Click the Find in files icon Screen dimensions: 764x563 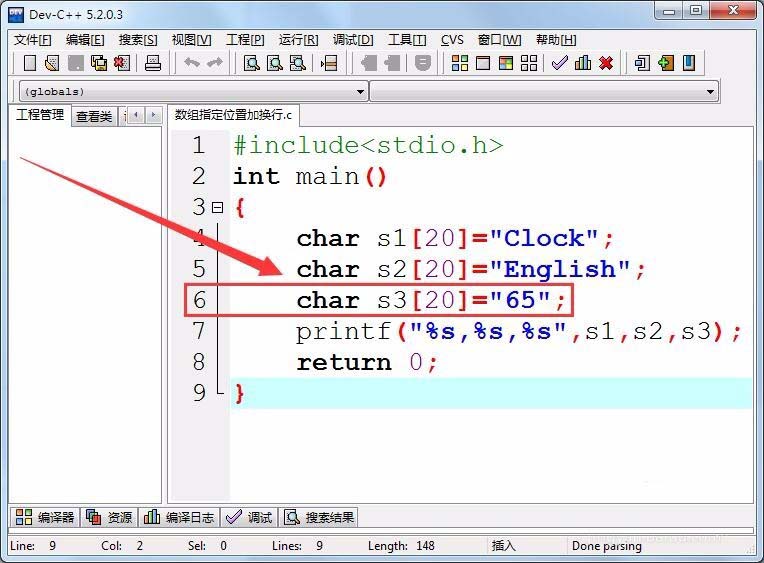[298, 63]
